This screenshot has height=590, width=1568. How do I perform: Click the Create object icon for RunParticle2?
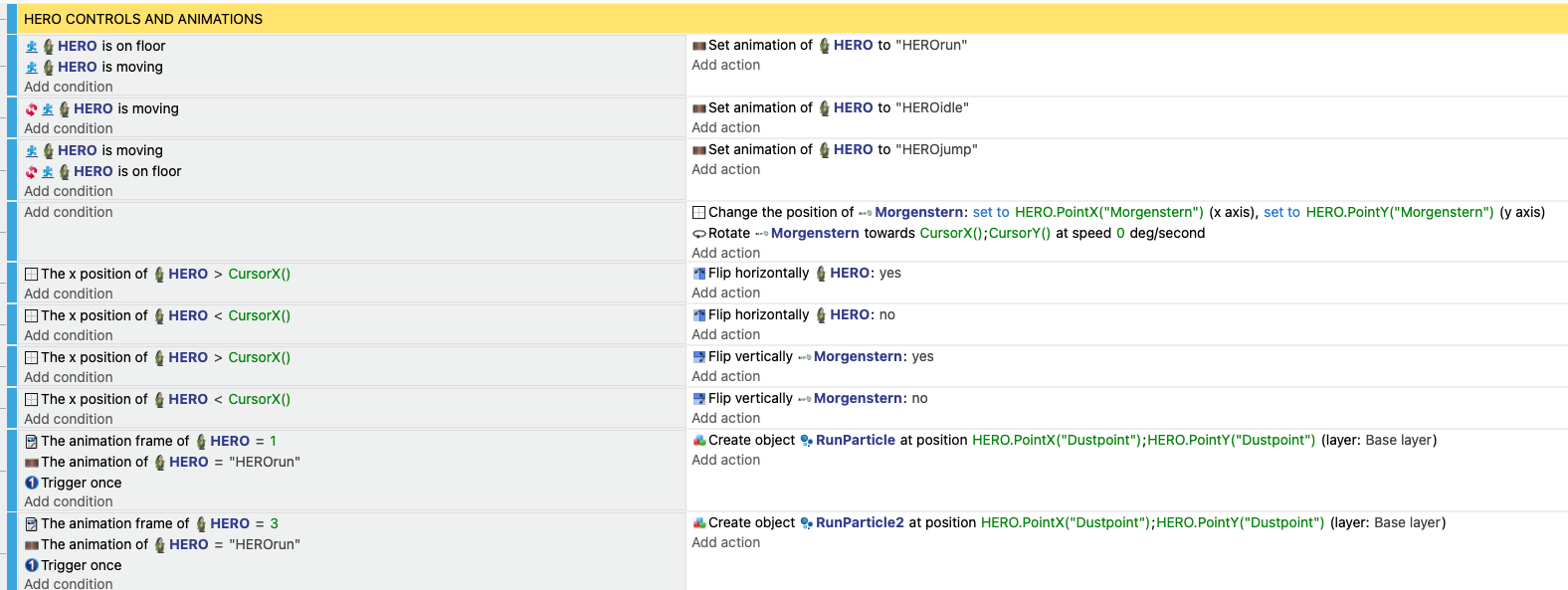click(699, 523)
